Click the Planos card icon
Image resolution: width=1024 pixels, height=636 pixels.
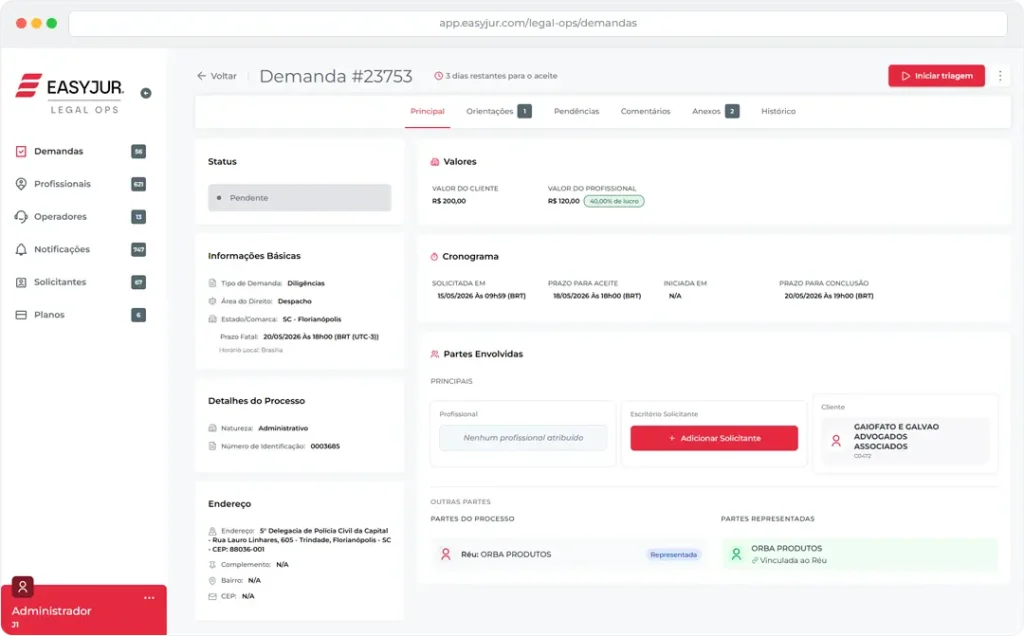coord(21,315)
